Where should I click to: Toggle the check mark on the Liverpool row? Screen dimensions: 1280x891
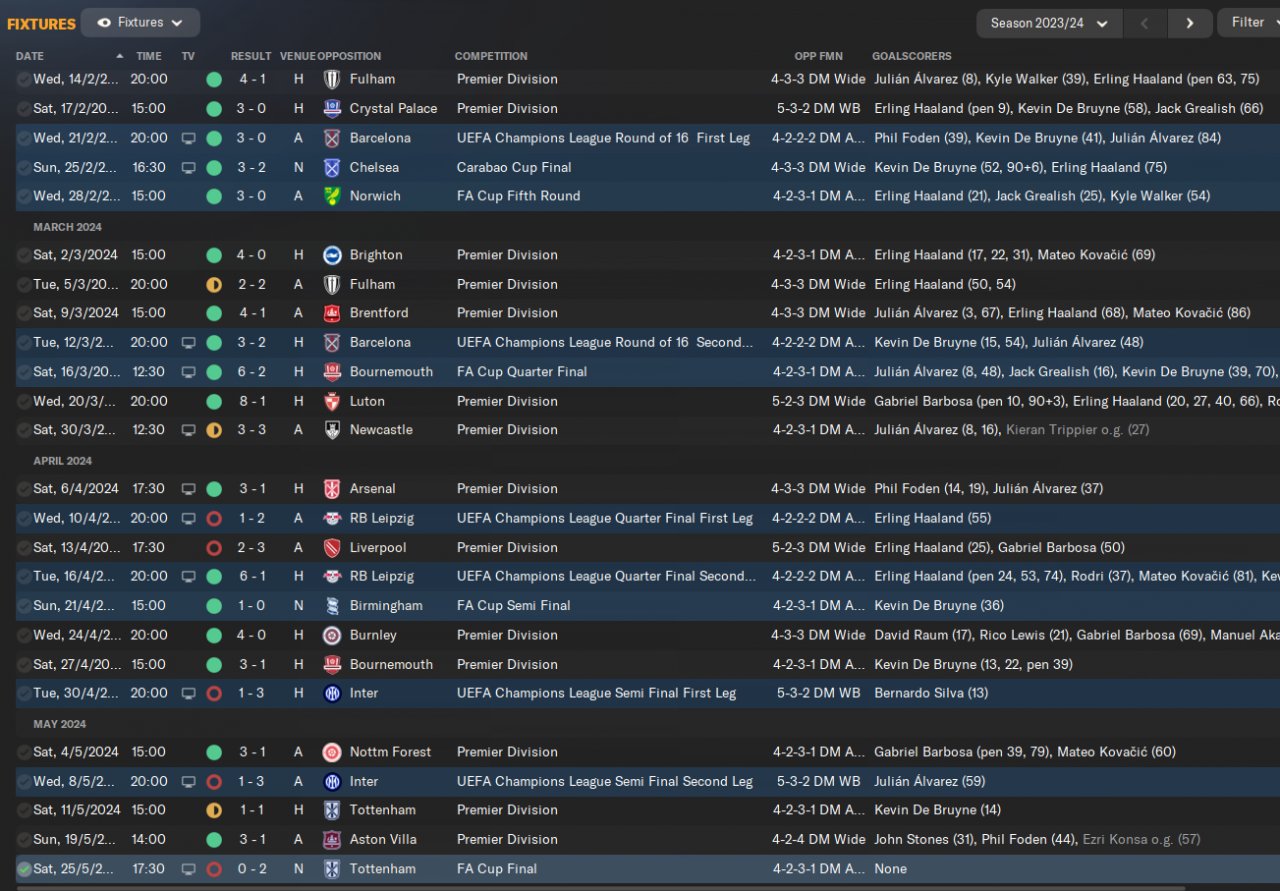click(24, 548)
